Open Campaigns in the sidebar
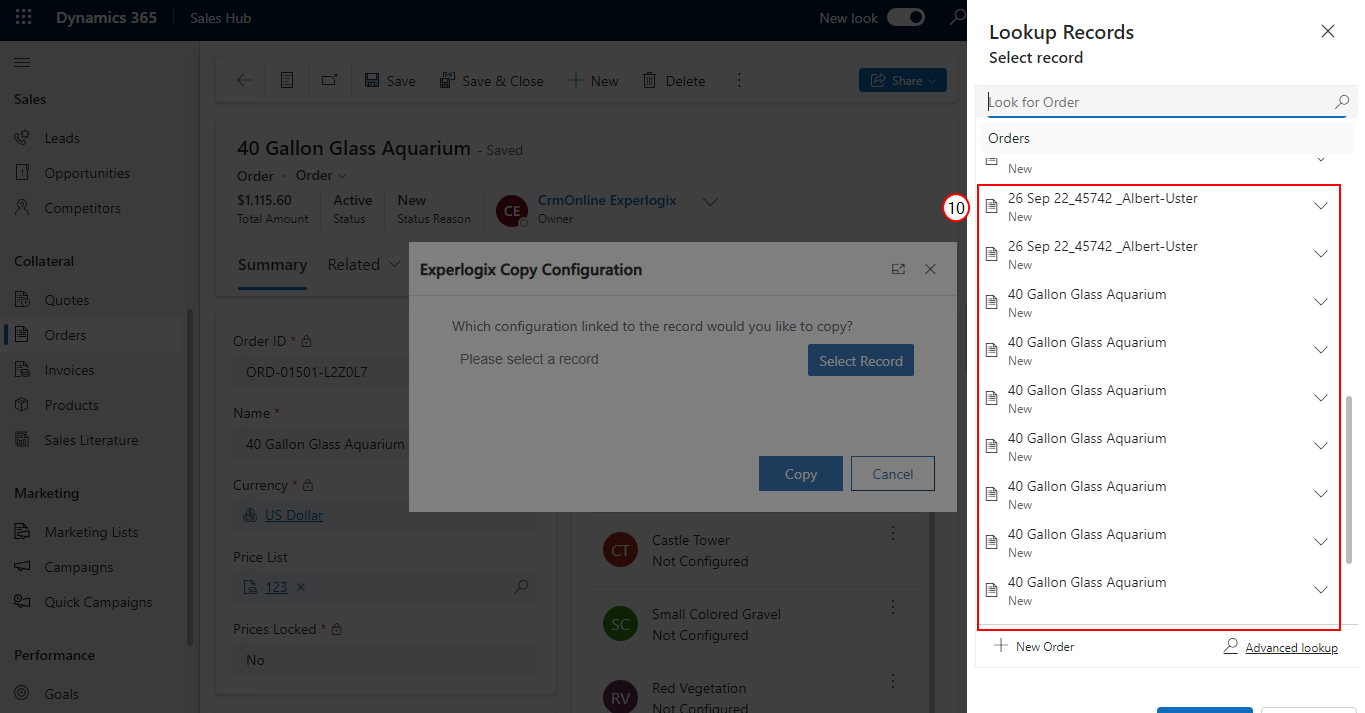 tap(78, 567)
